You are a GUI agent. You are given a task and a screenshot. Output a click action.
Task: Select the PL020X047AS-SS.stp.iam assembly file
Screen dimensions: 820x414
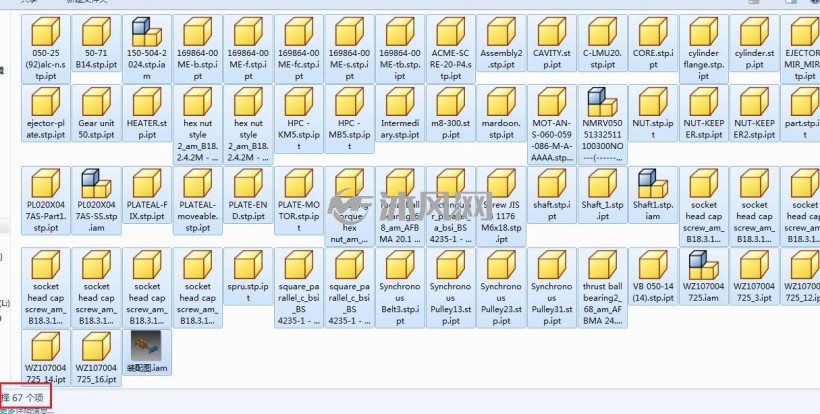coord(96,200)
